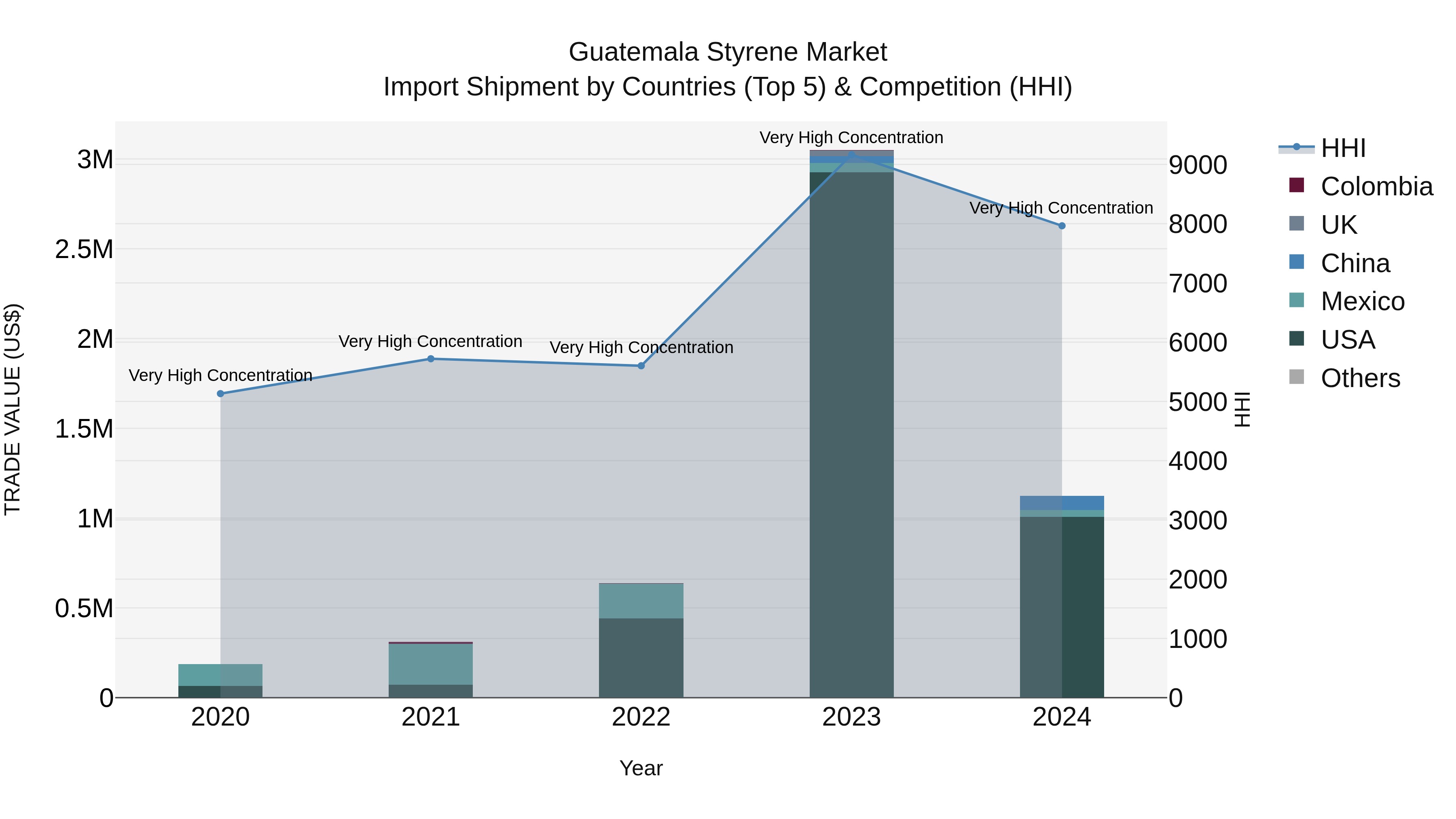
Task: Select the 2020 HHI data point
Action: pos(220,394)
